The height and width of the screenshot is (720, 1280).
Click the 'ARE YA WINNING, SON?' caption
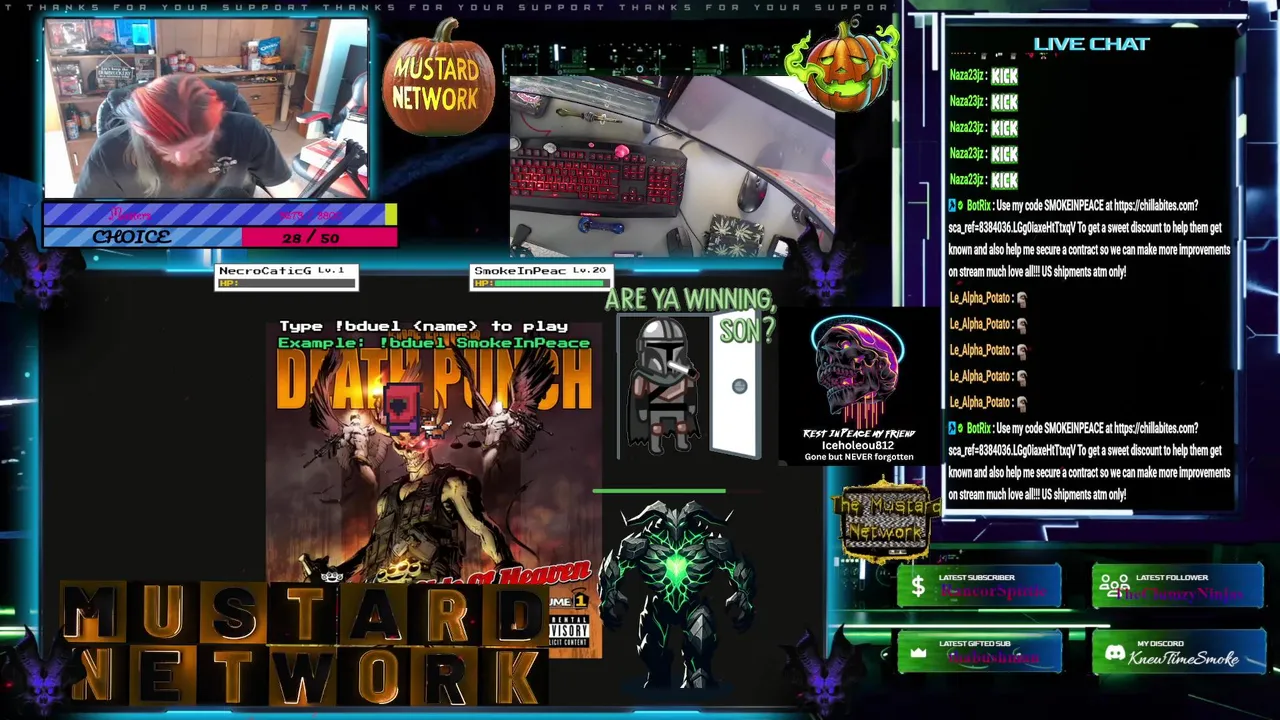690,313
